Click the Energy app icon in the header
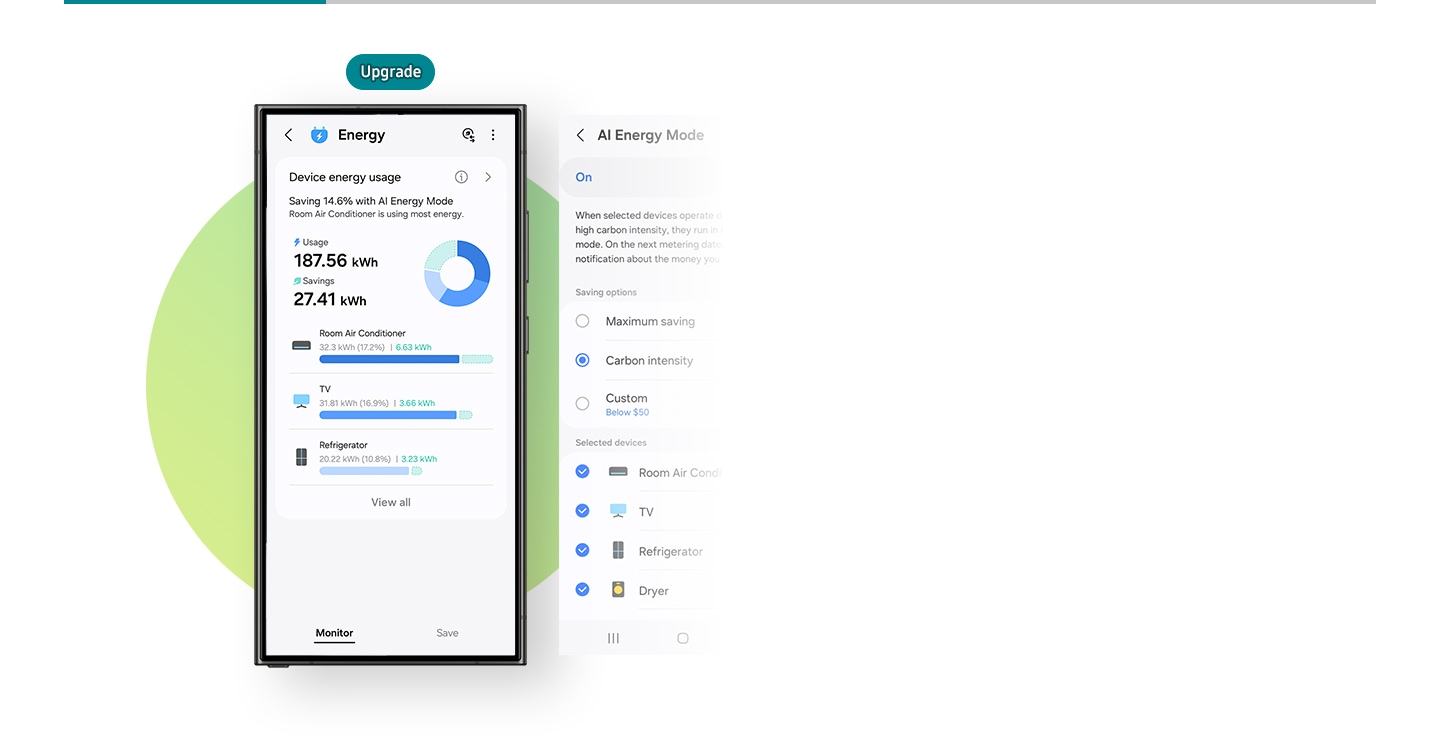The image size is (1440, 744). 319,134
